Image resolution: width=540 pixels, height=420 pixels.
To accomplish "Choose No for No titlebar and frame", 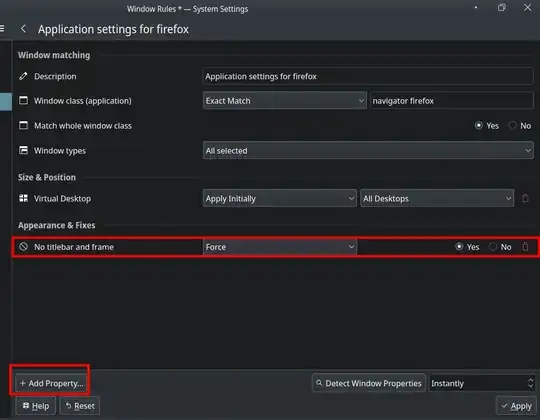I will pos(500,247).
